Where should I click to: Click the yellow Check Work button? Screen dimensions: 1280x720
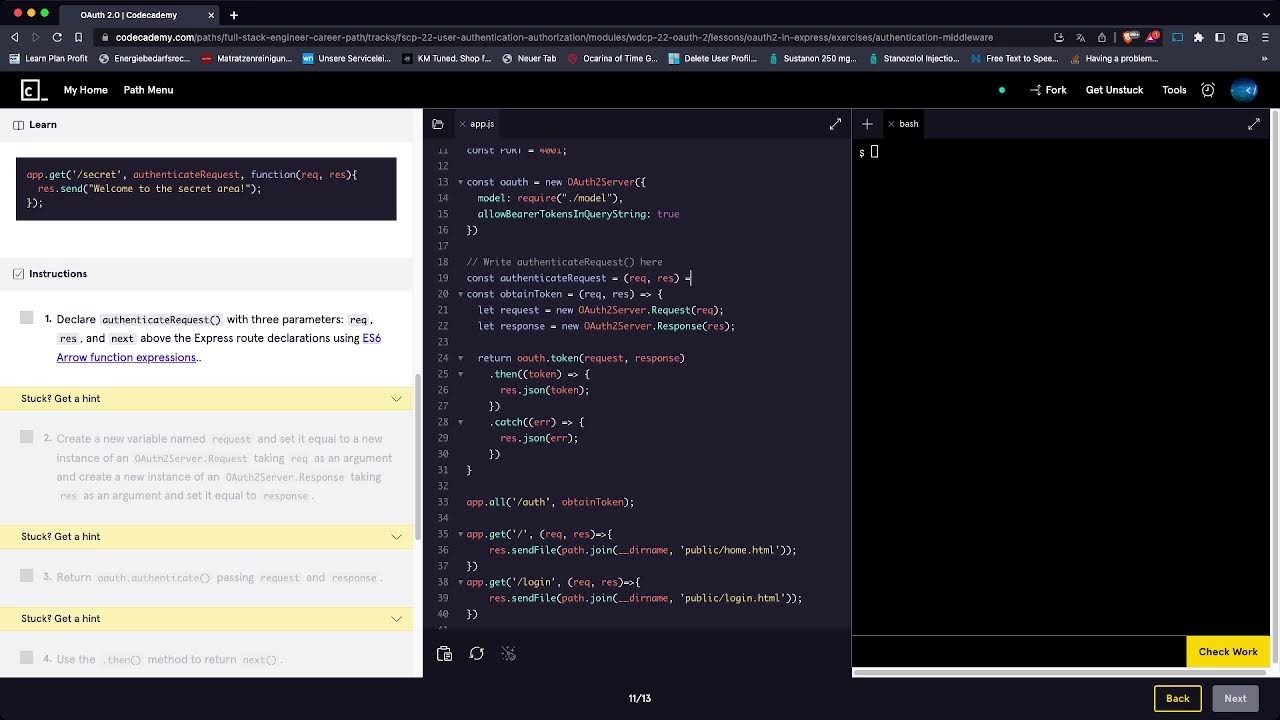(x=1228, y=652)
